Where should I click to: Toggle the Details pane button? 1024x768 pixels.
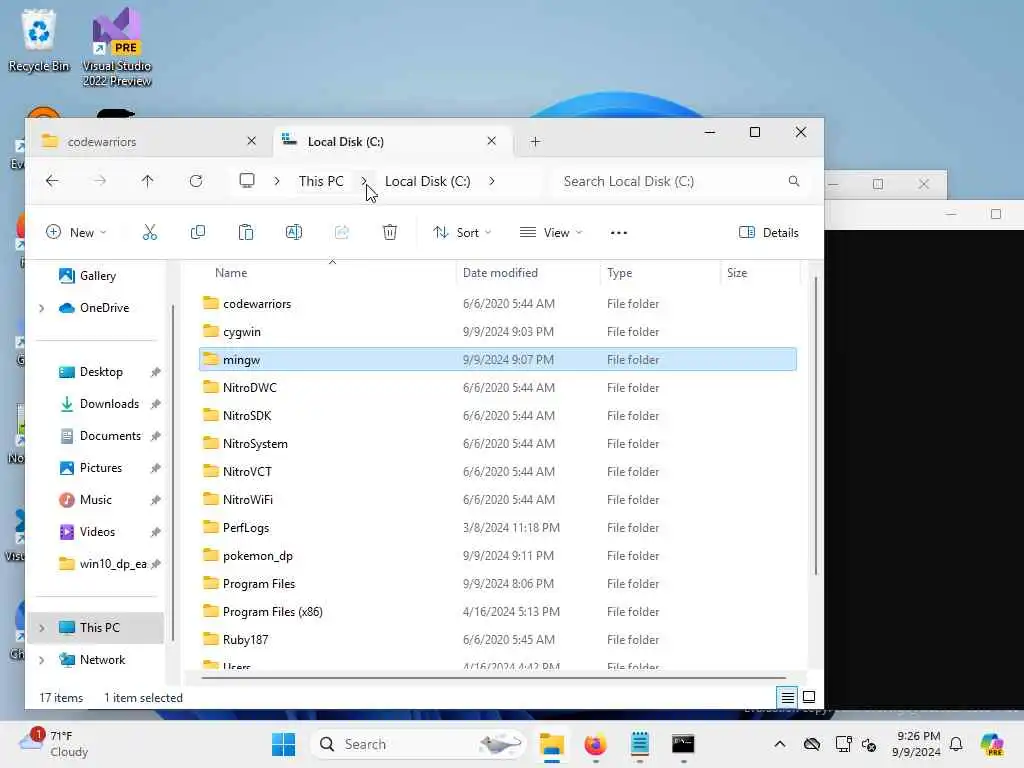coord(769,232)
